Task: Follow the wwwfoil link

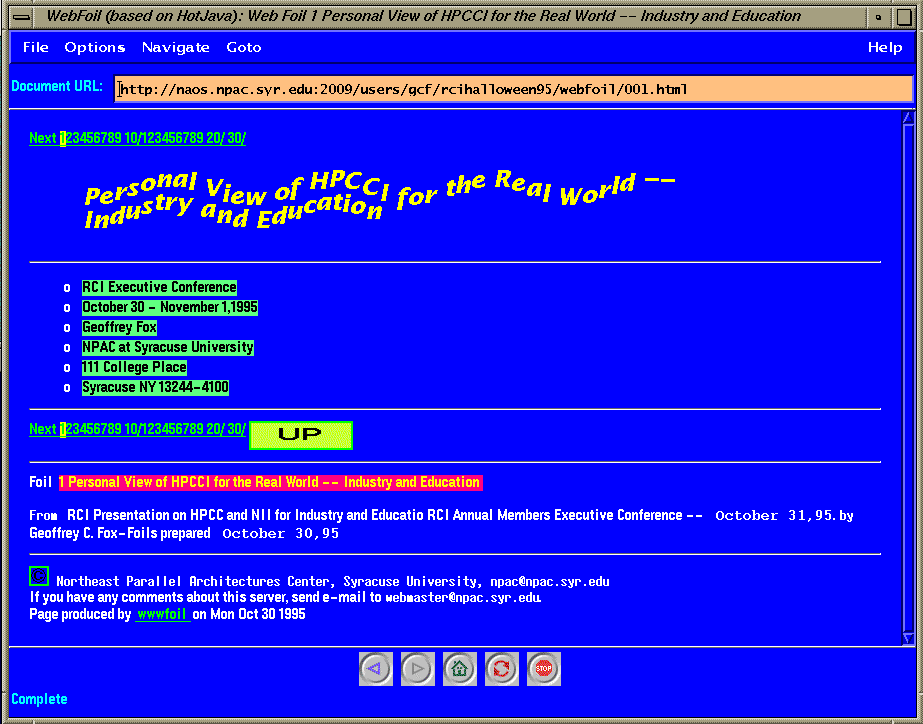Action: tap(162, 614)
